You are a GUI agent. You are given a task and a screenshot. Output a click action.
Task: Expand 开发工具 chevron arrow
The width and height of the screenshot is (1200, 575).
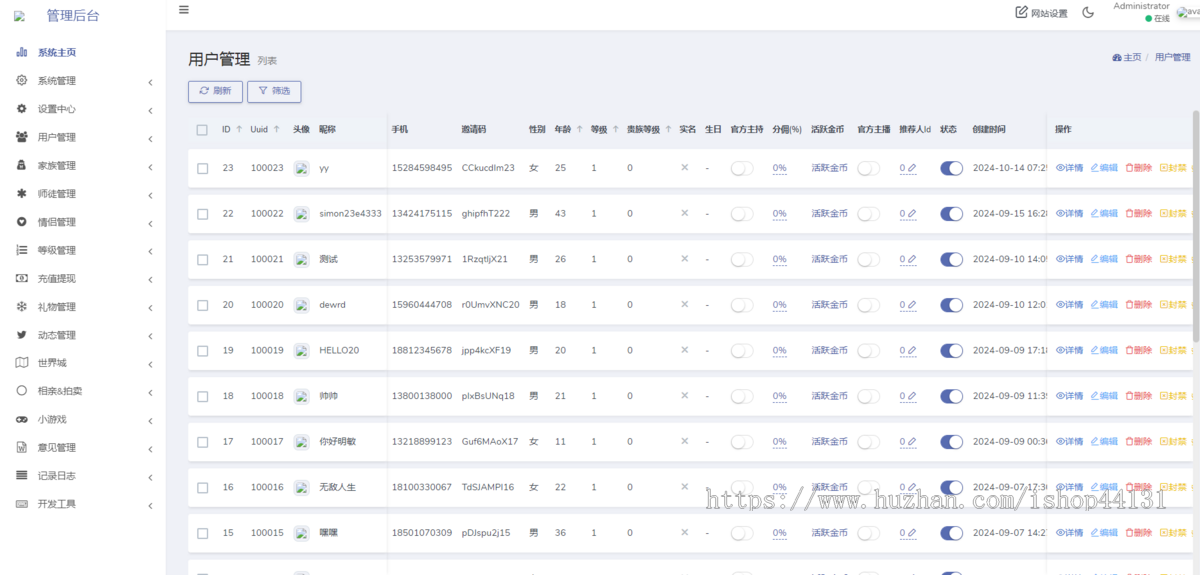pyautogui.click(x=150, y=505)
